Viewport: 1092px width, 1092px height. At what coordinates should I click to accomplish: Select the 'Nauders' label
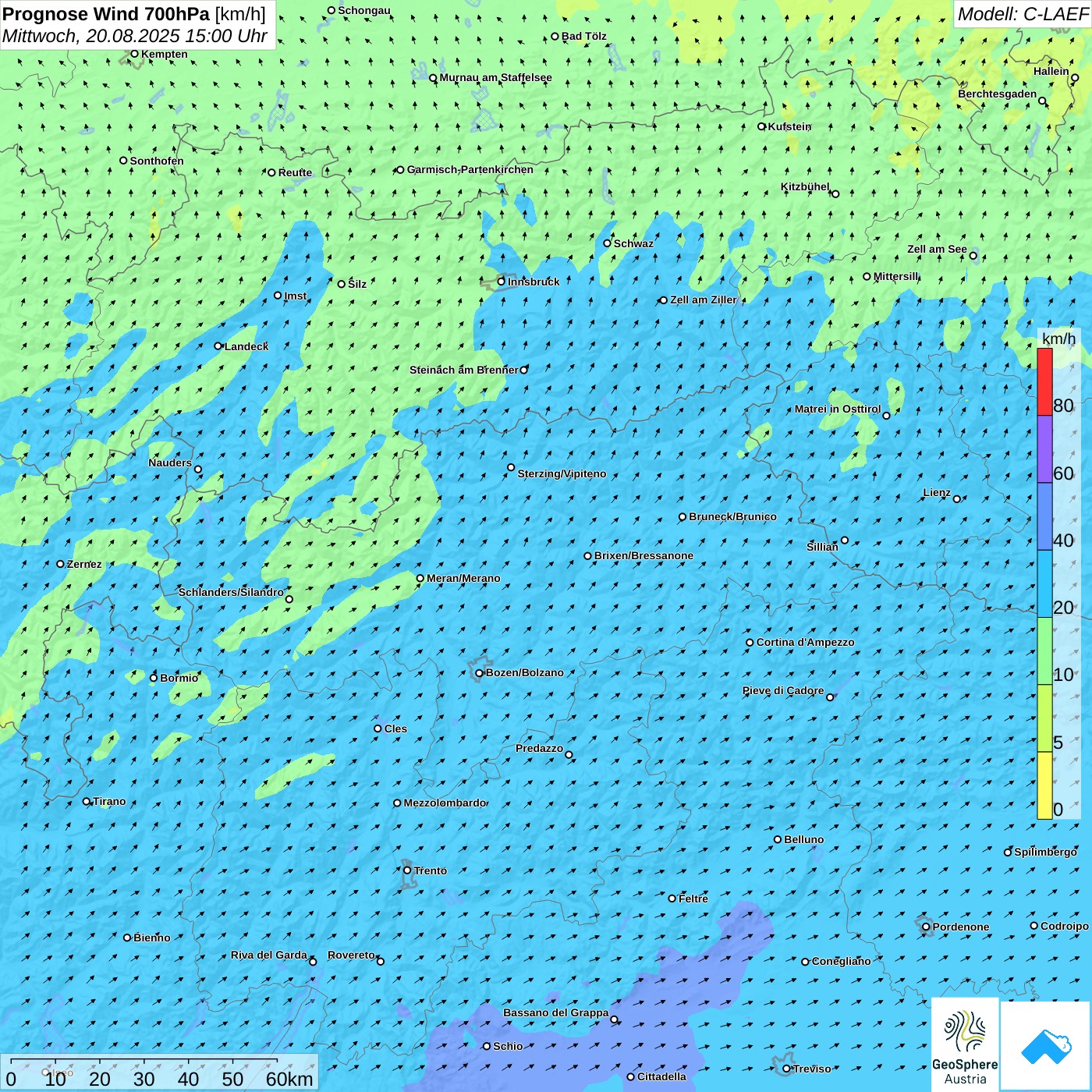(170, 463)
